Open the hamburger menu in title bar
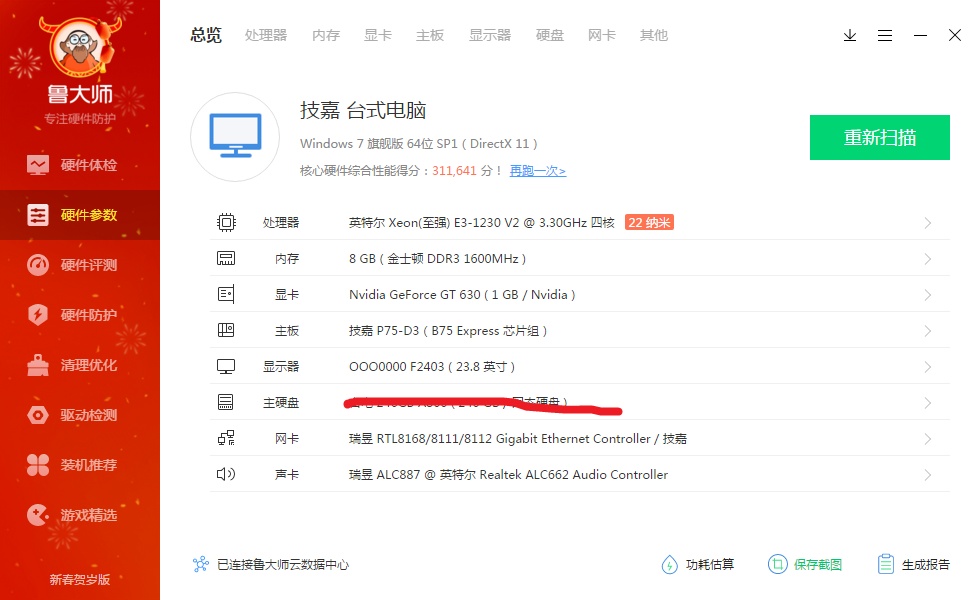980x600 pixels. (885, 35)
